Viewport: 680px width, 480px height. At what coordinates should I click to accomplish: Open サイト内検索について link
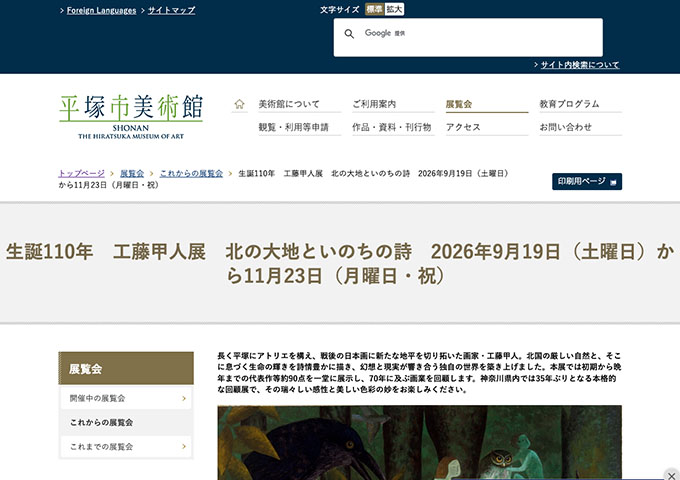(x=579, y=65)
